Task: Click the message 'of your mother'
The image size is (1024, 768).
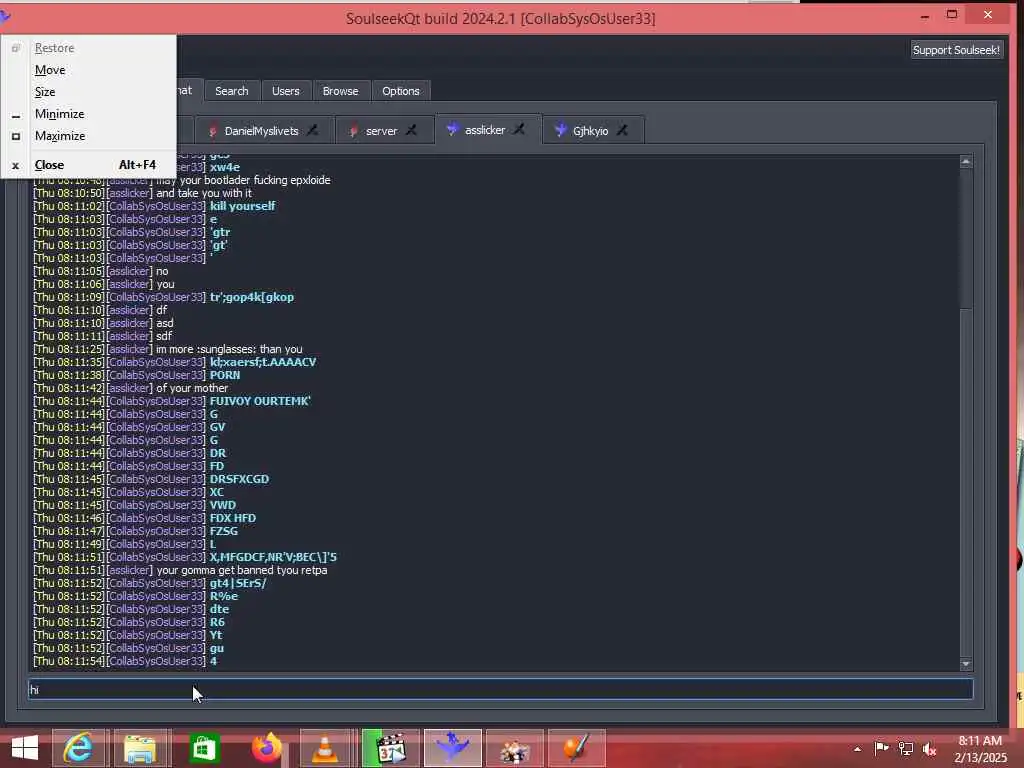Action: pyautogui.click(x=192, y=388)
